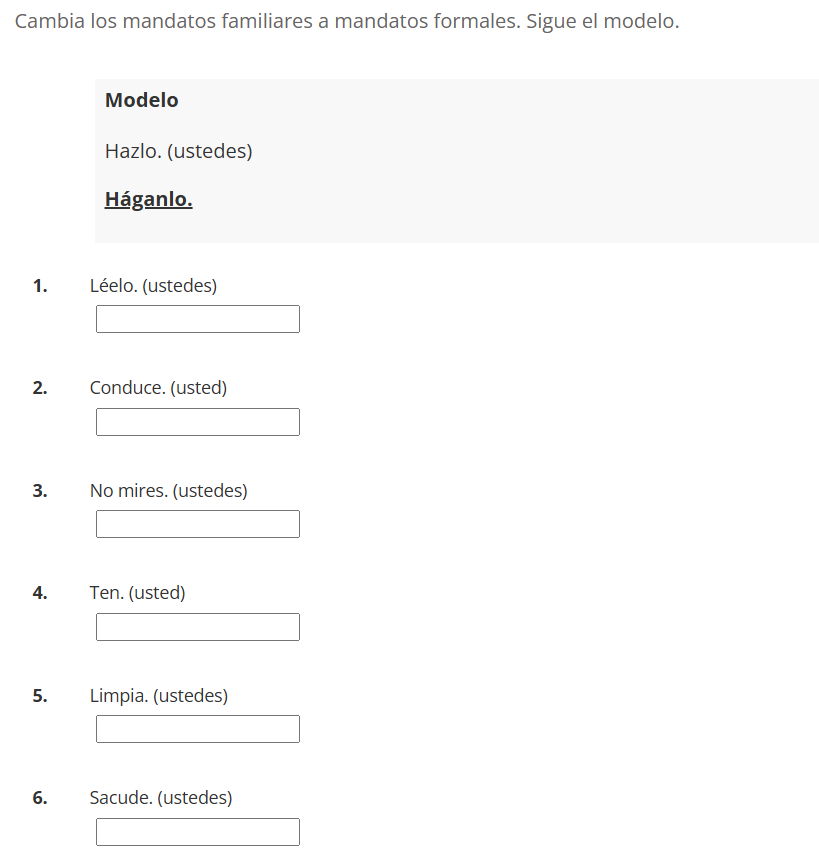Click the prompt text Limpia. (ustedes)

click(x=159, y=695)
